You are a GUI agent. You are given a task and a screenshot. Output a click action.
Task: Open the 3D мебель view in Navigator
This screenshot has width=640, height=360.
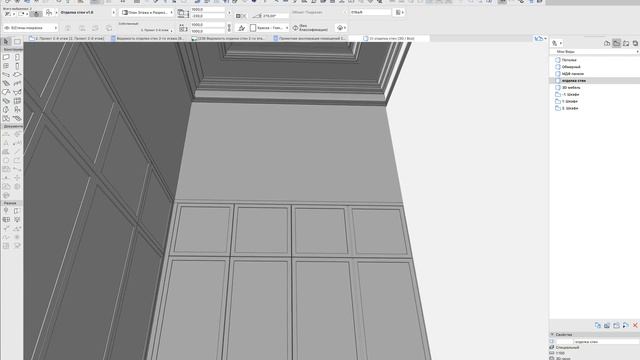571,88
